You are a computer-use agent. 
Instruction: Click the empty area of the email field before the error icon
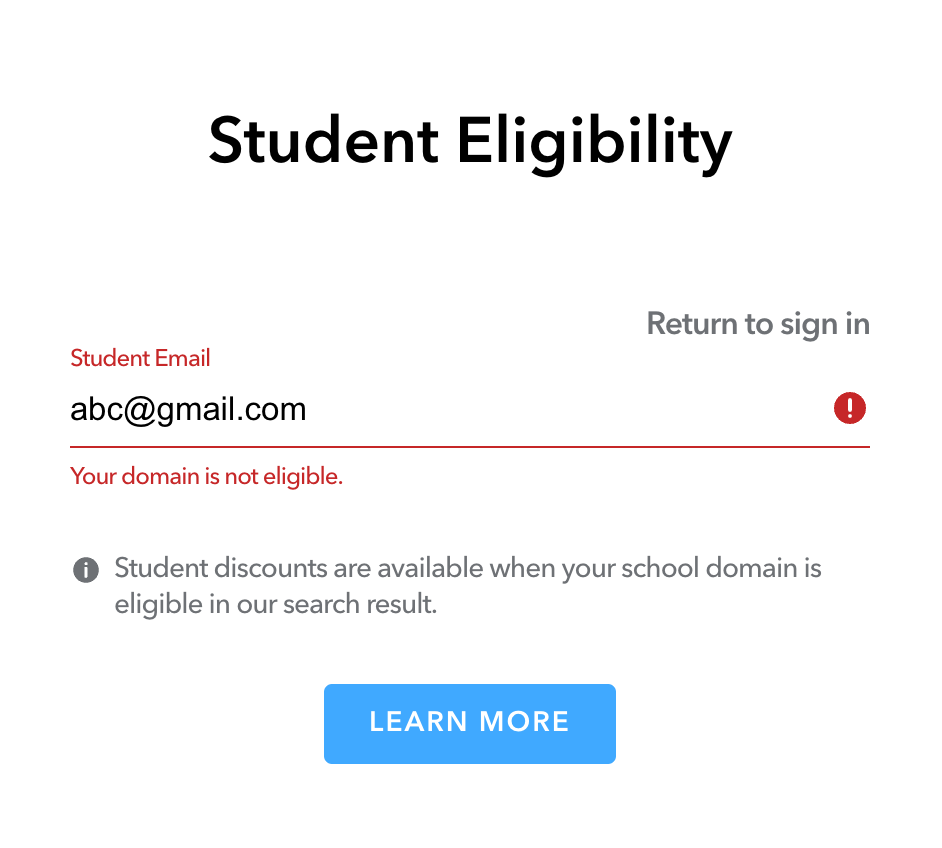click(x=568, y=410)
